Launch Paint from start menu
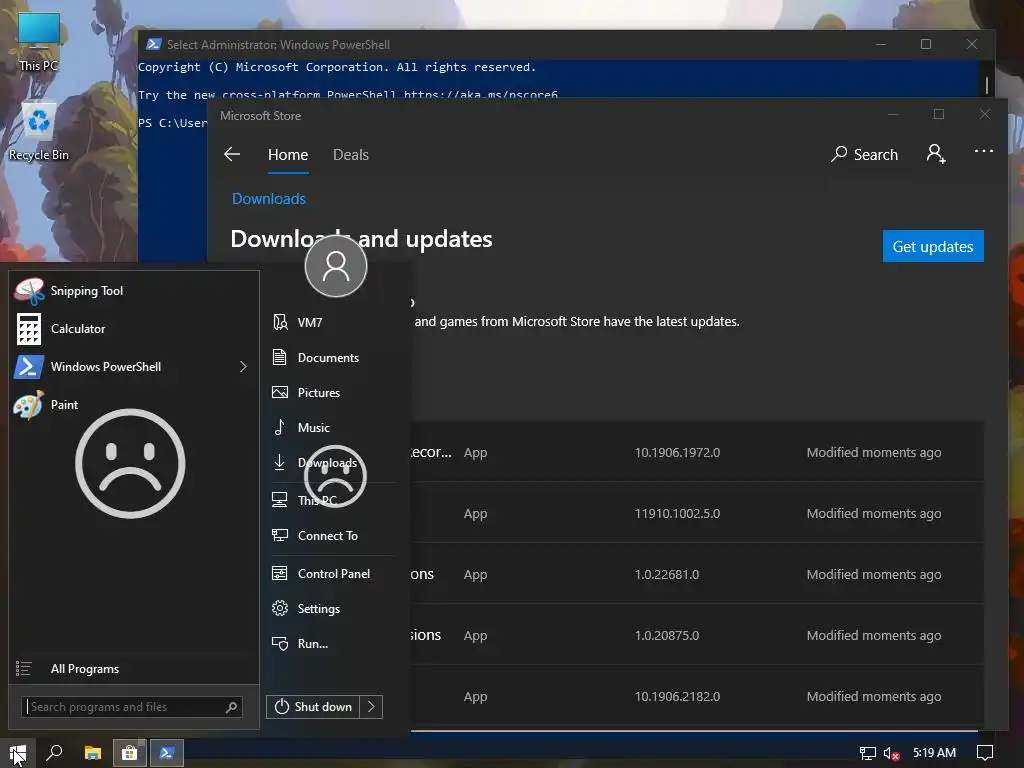This screenshot has height=768, width=1024. pos(134,404)
